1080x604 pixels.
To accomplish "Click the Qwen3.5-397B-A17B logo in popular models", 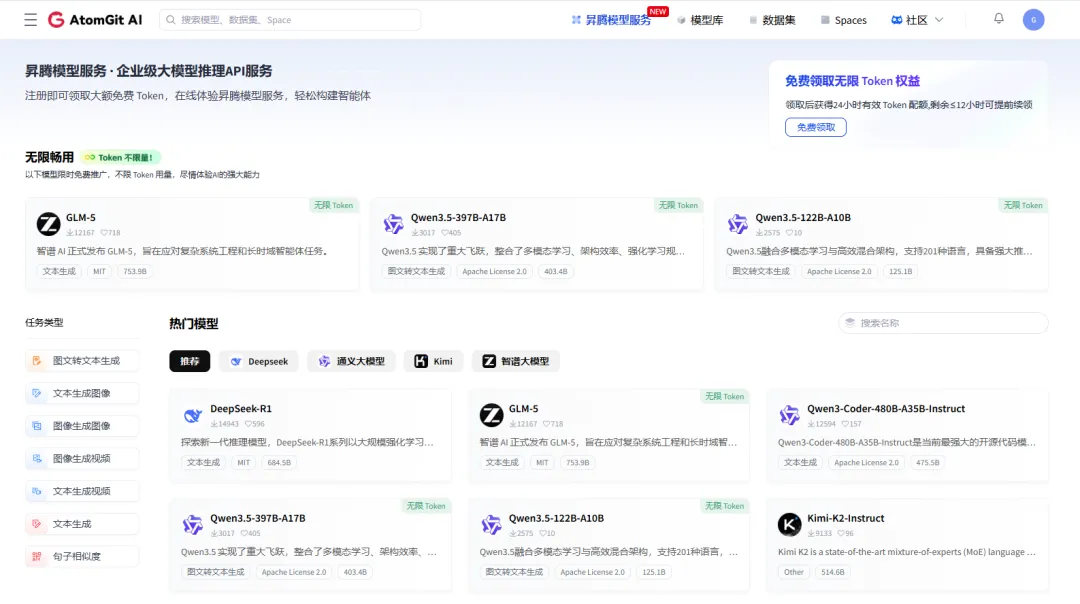I will pos(192,525).
